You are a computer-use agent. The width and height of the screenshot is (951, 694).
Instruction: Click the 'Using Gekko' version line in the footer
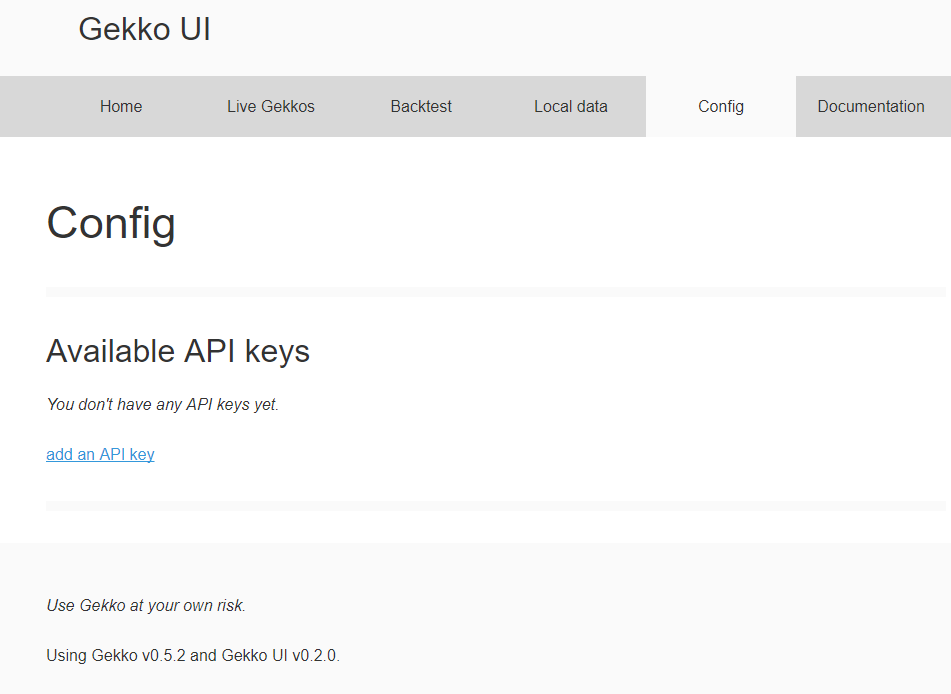(193, 656)
